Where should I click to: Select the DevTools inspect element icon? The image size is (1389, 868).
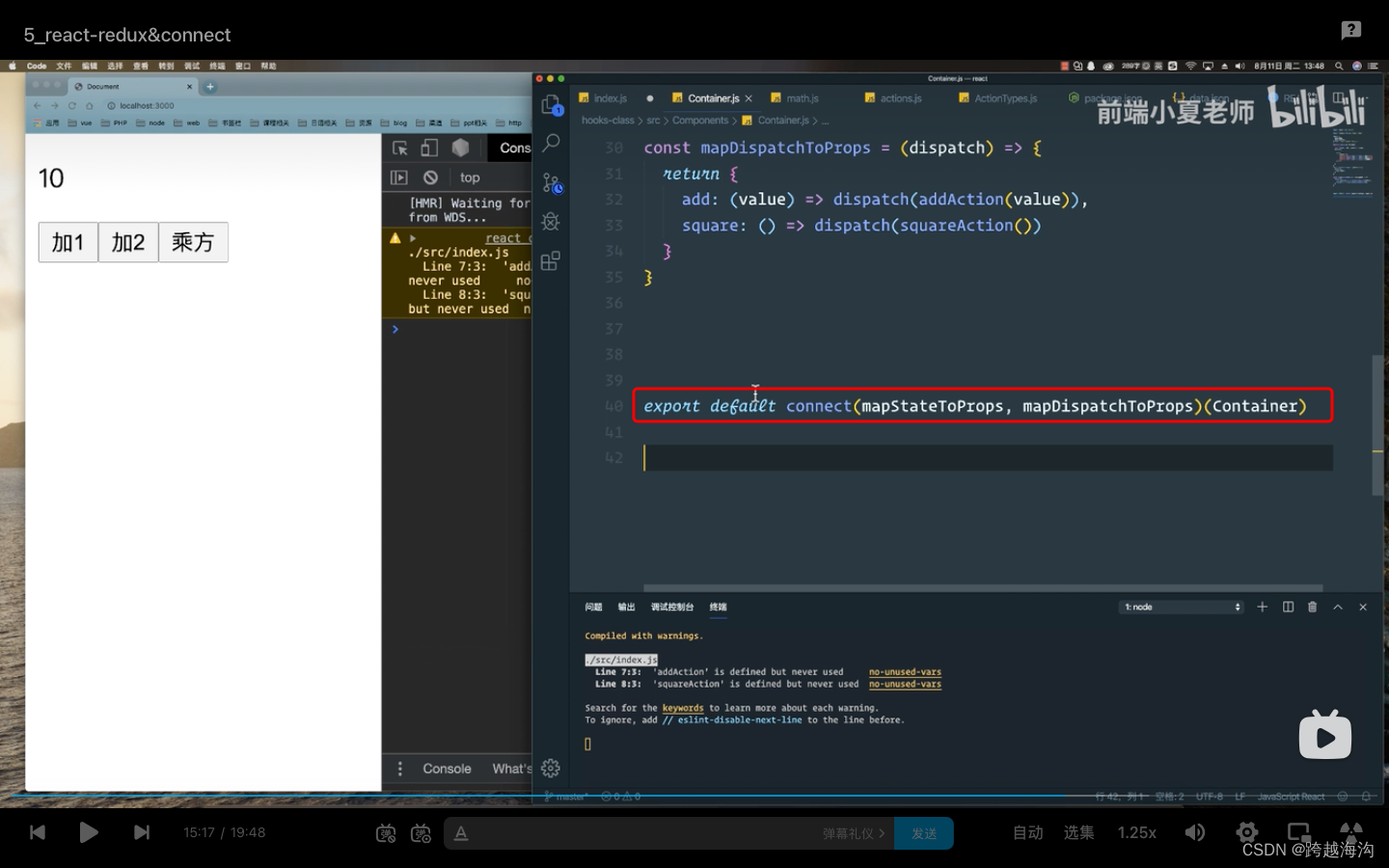pos(400,148)
